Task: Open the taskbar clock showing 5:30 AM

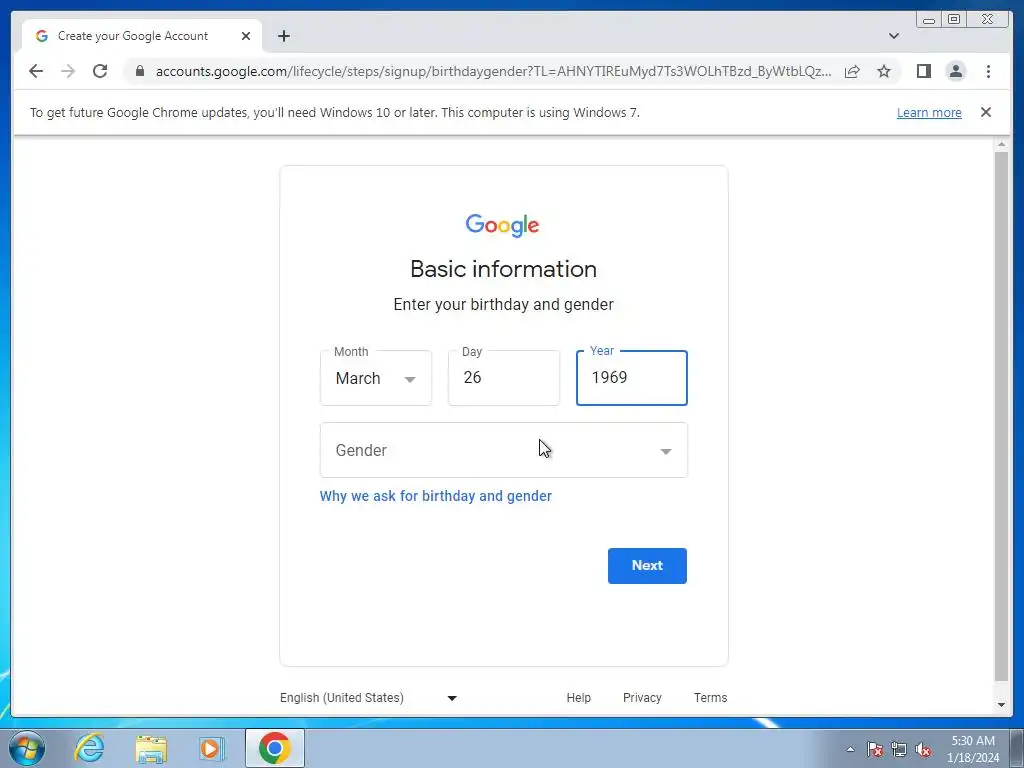Action: click(x=973, y=749)
